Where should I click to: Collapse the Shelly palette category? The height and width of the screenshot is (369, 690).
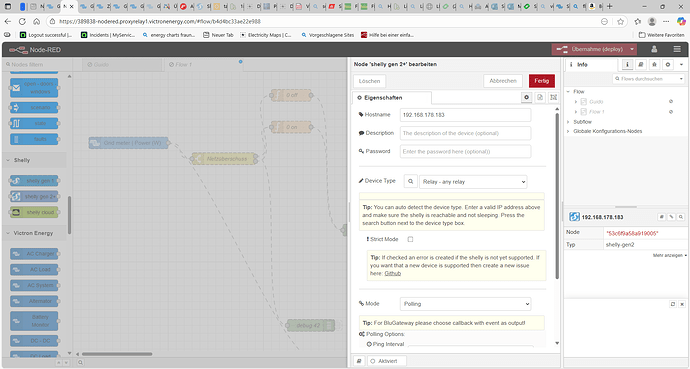click(34, 160)
